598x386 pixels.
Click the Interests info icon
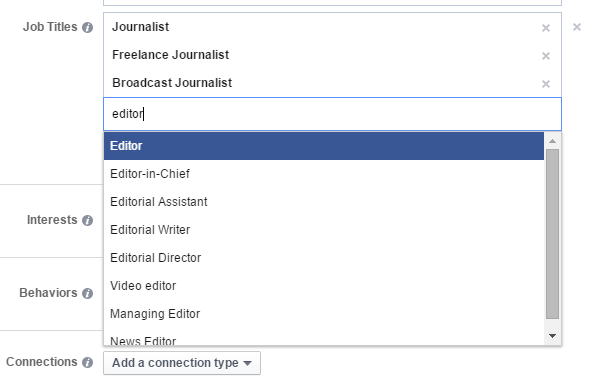(x=88, y=220)
